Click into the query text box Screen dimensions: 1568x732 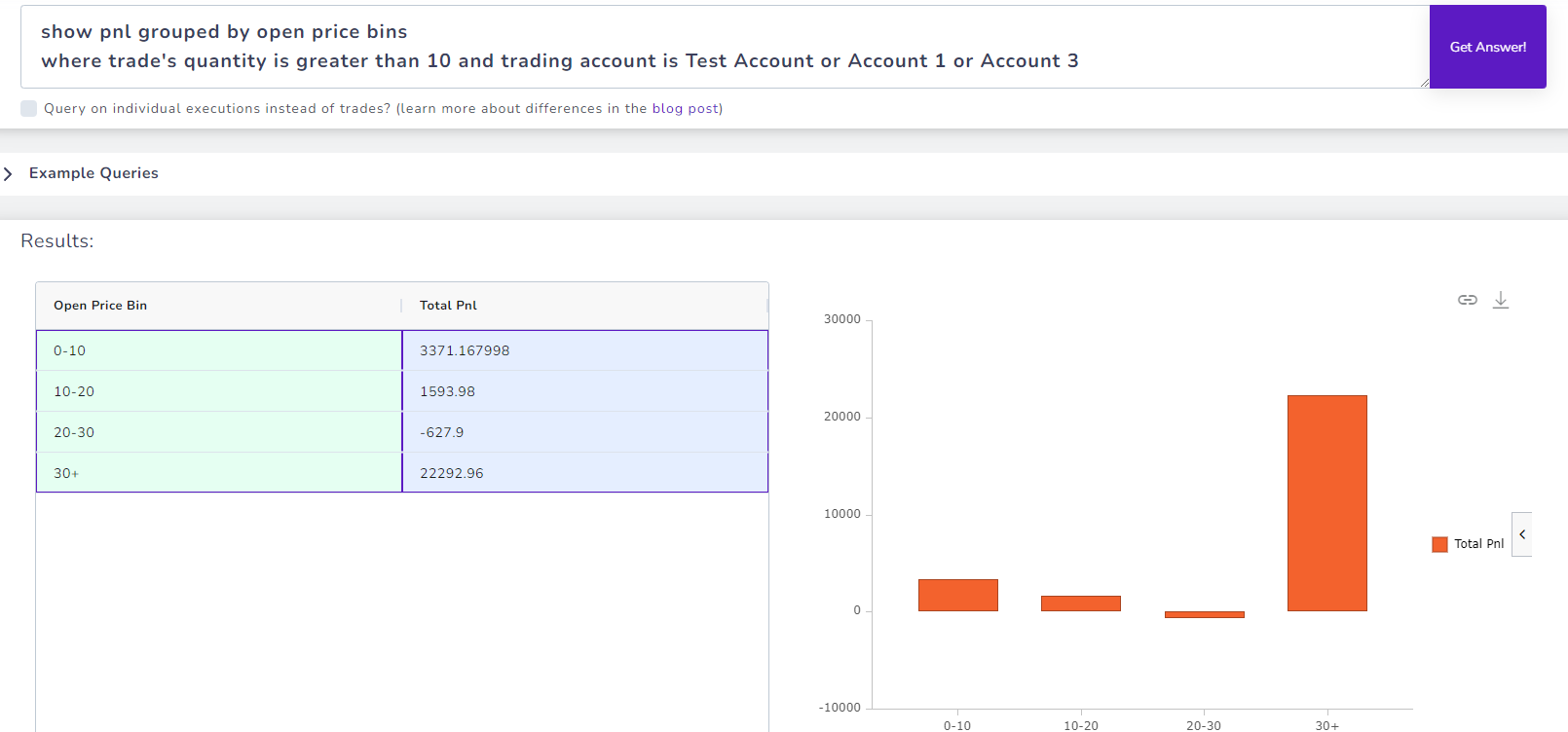click(x=725, y=47)
